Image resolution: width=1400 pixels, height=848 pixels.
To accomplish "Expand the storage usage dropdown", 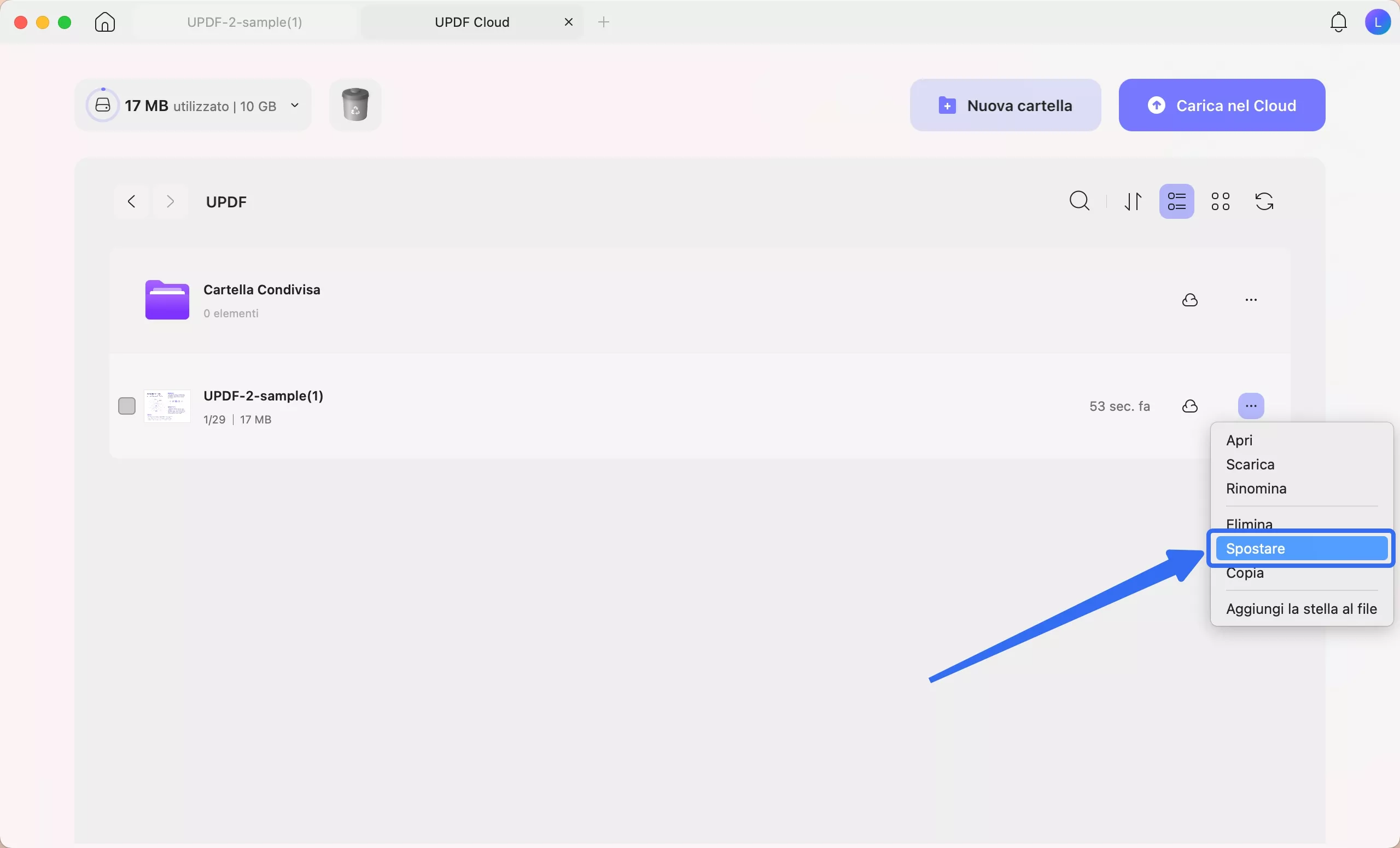I will point(294,105).
